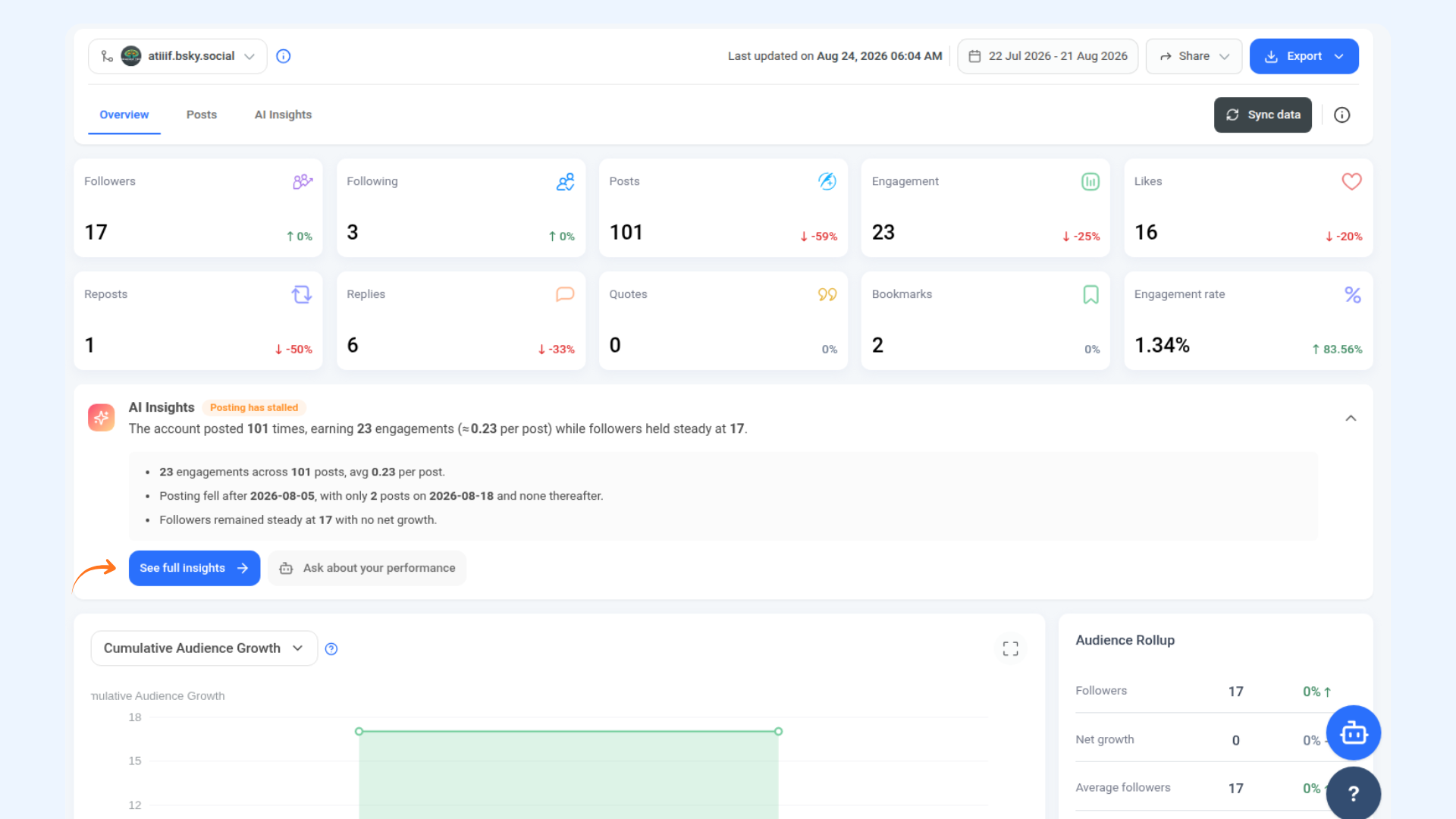This screenshot has width=1456, height=819.
Task: Click the AI Insights sparkle icon
Action: [x=101, y=417]
